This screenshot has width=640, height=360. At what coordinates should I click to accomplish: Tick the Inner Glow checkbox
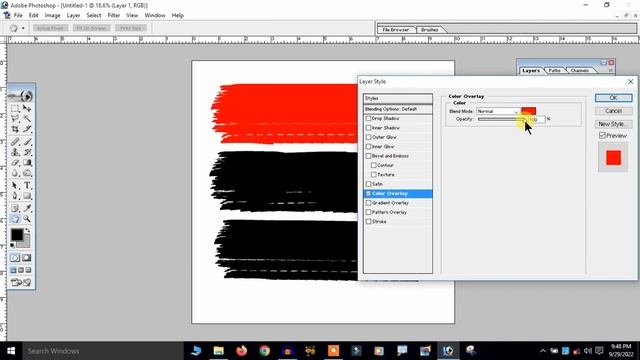(368, 147)
